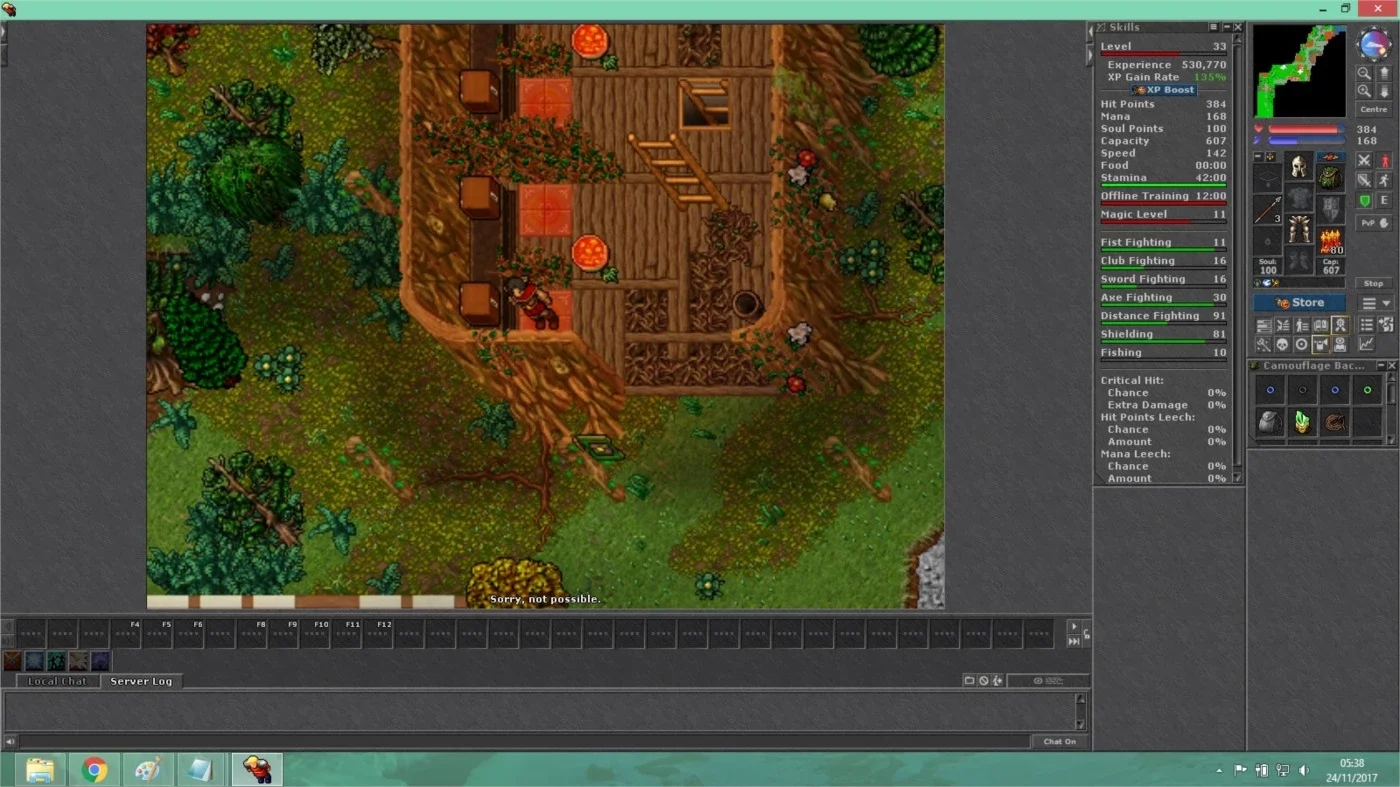Click the ignore (circle-slash) chat icon
Viewport: 1400px width, 787px height.
984,680
